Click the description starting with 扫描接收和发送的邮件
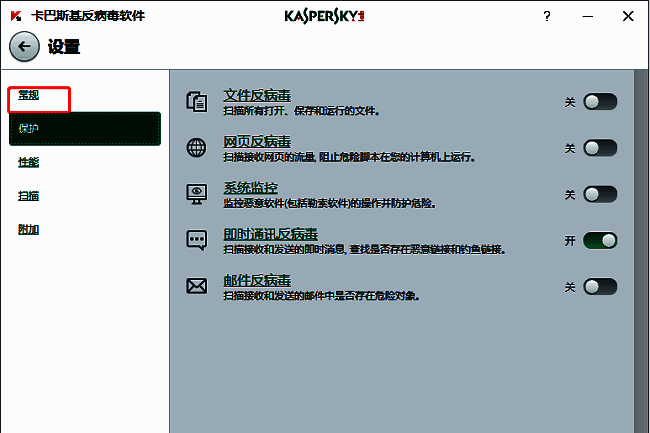Viewport: 650px width, 433px height. click(x=321, y=296)
